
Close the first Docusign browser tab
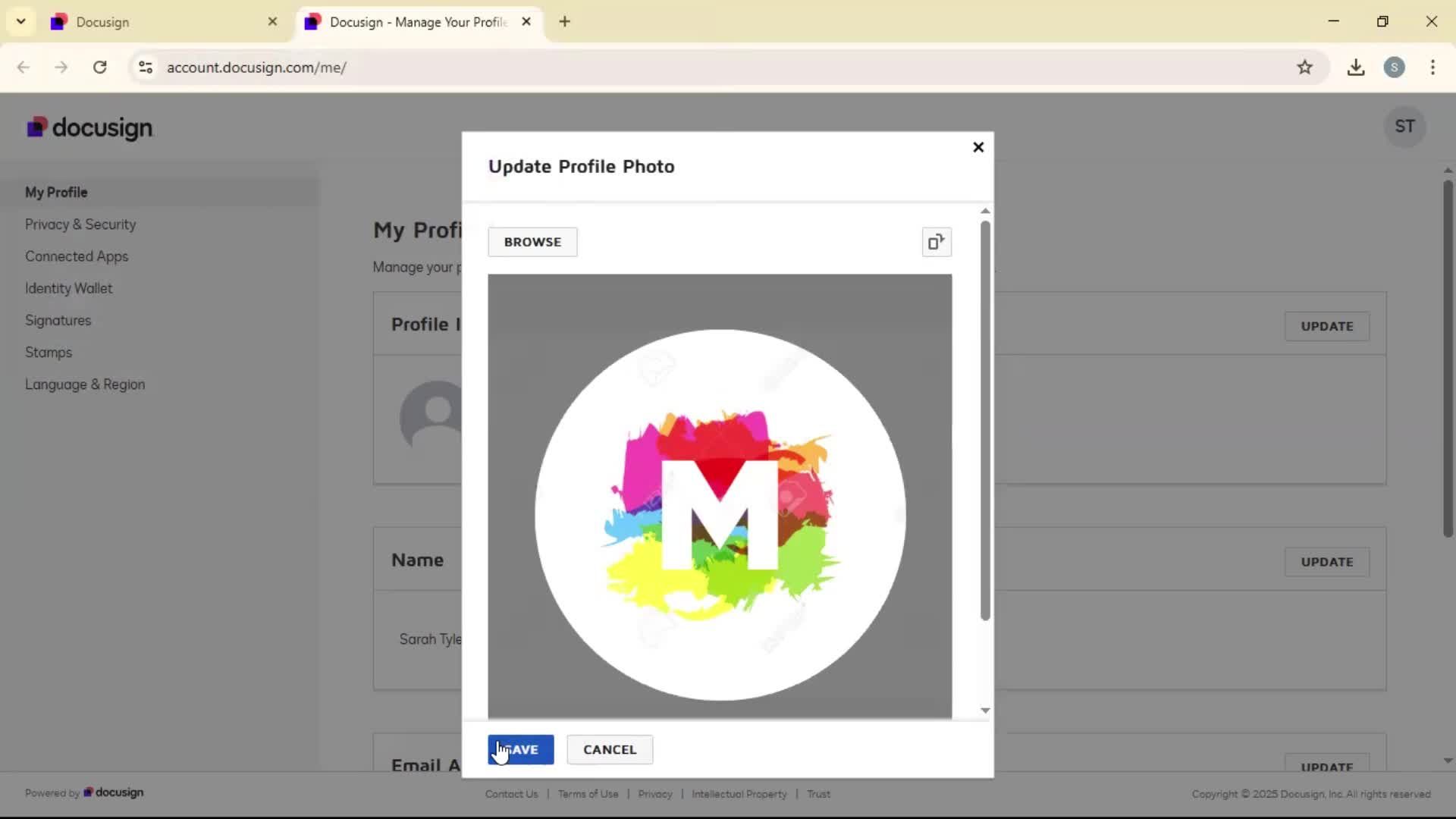[272, 22]
